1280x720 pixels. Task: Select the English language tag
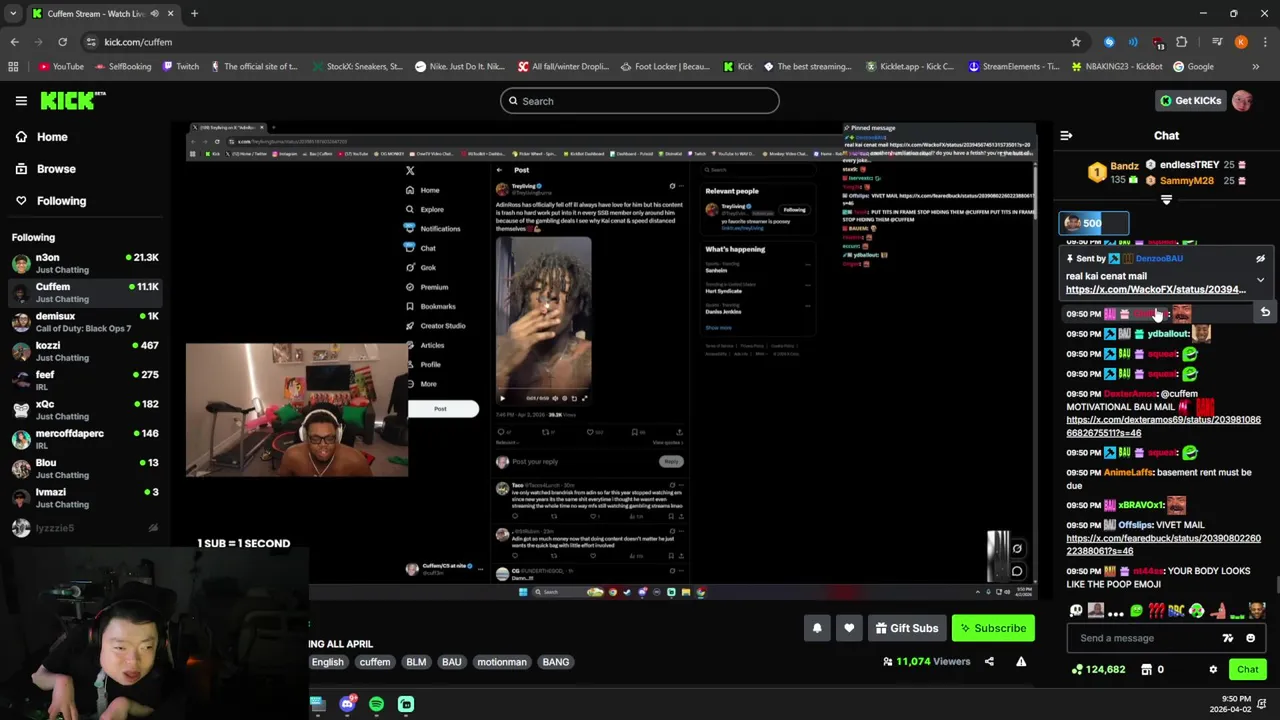pyautogui.click(x=327, y=662)
